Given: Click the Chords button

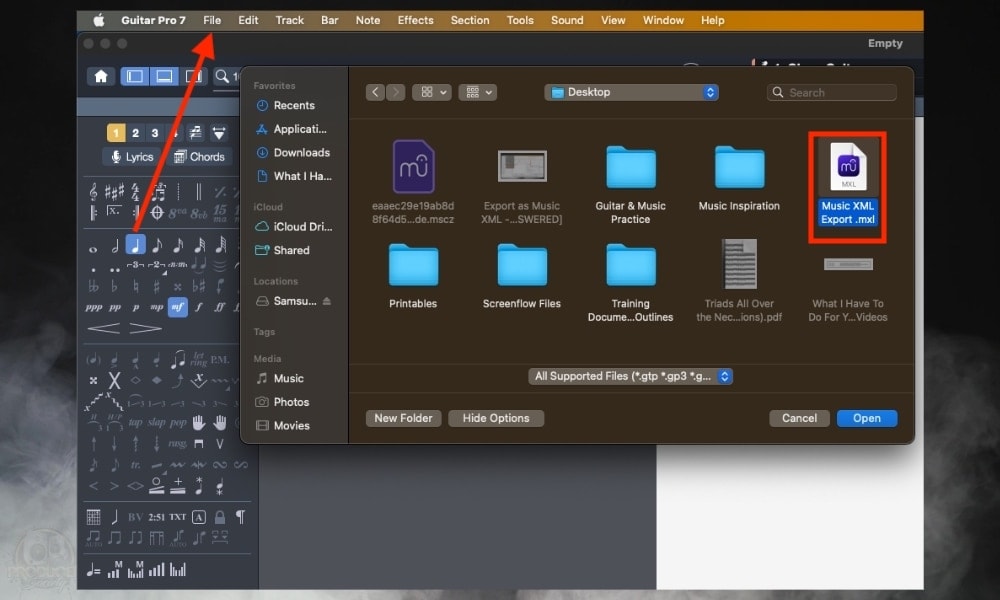Looking at the screenshot, I should (199, 157).
